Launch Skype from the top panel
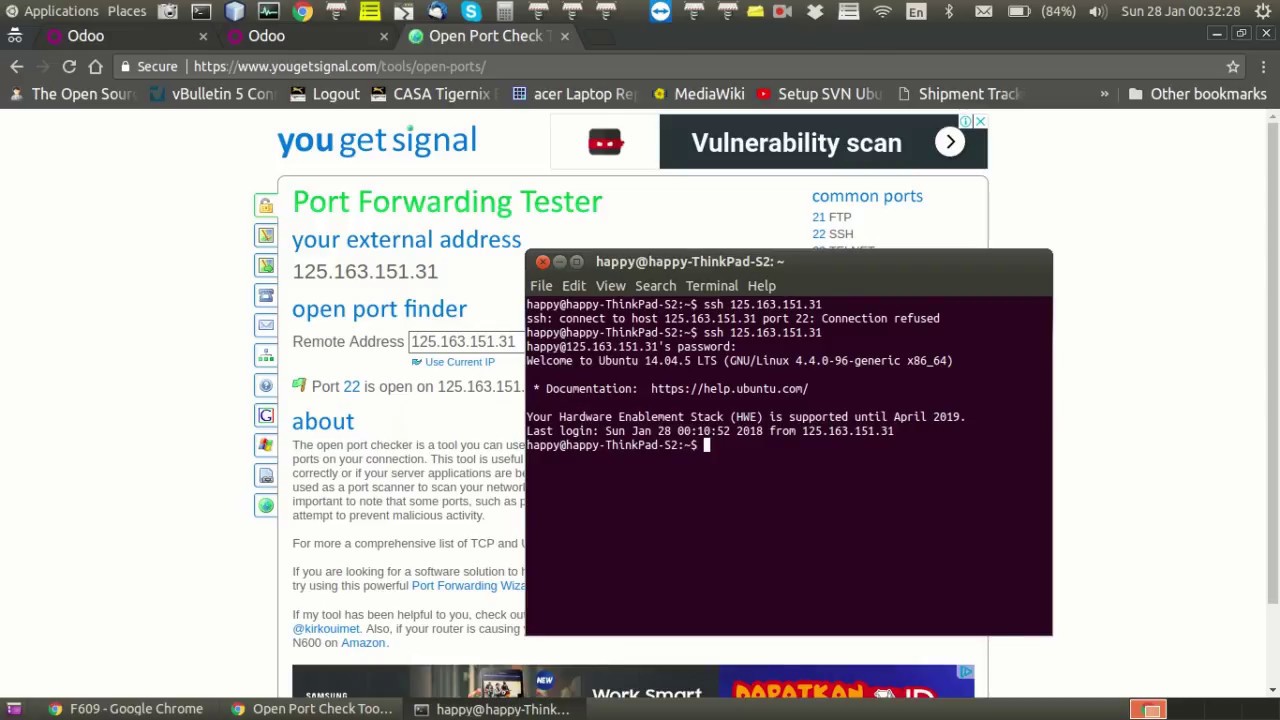This screenshot has width=1280, height=720. point(471,11)
